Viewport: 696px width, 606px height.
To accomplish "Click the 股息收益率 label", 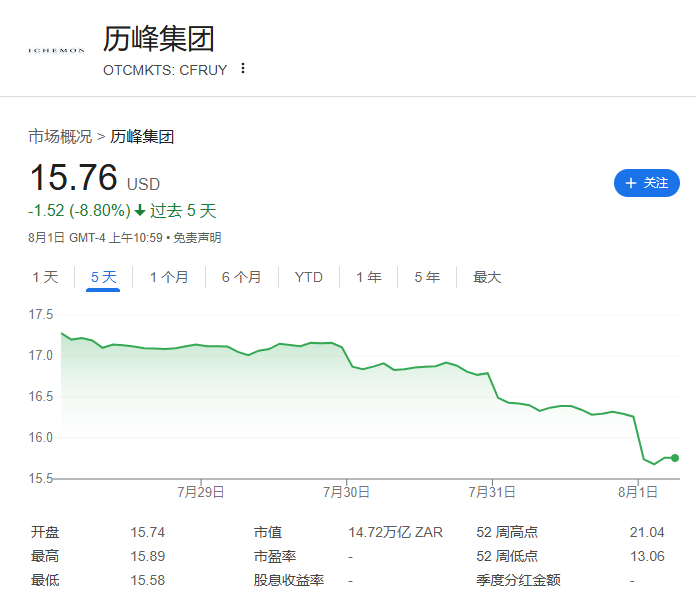I will click(289, 580).
